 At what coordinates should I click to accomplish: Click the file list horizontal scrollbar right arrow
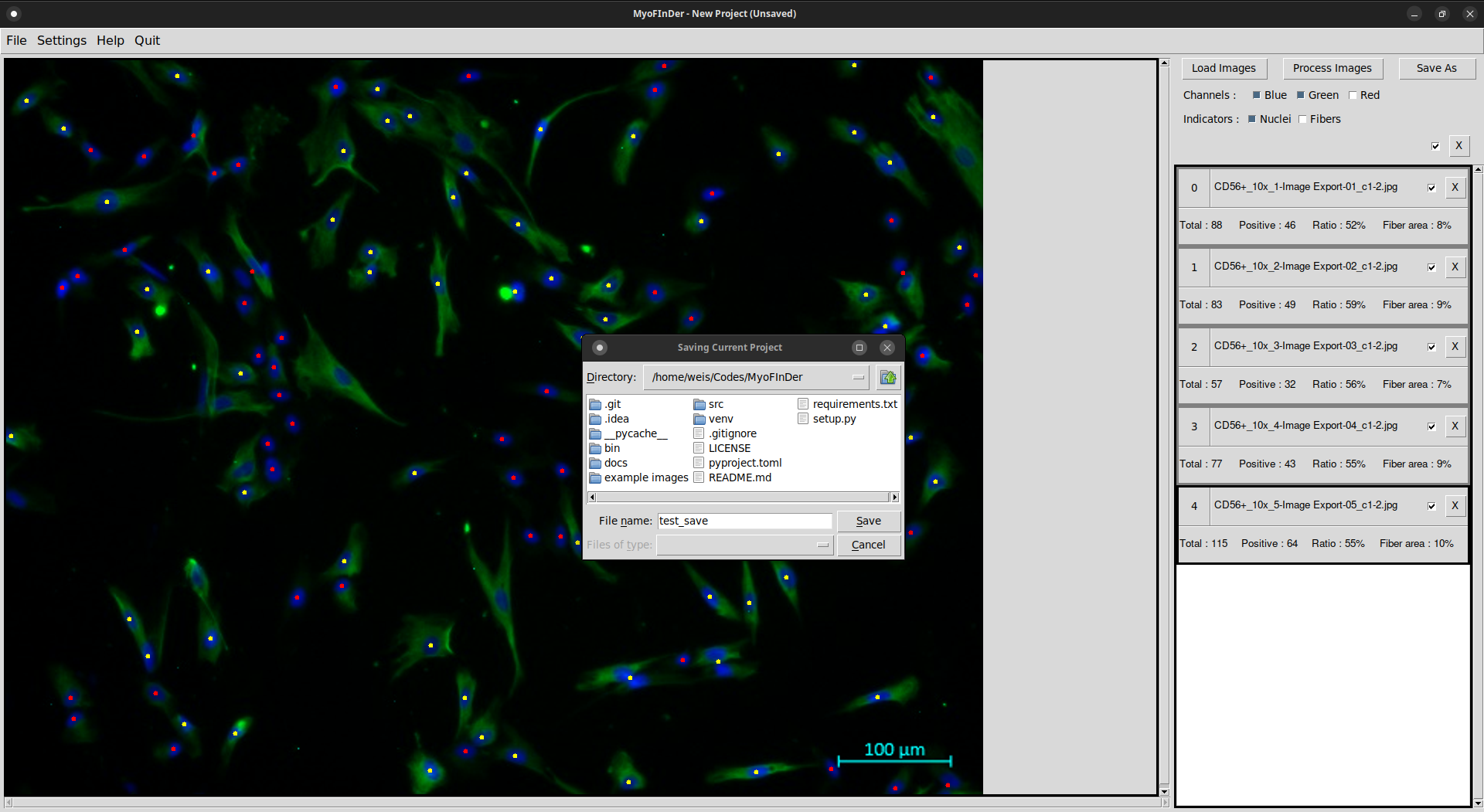[x=895, y=497]
